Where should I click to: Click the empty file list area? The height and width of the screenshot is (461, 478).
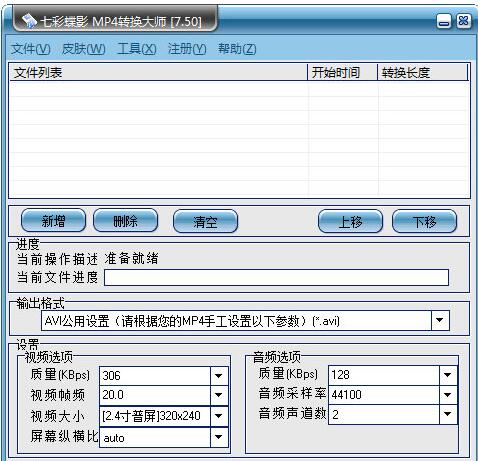point(239,138)
